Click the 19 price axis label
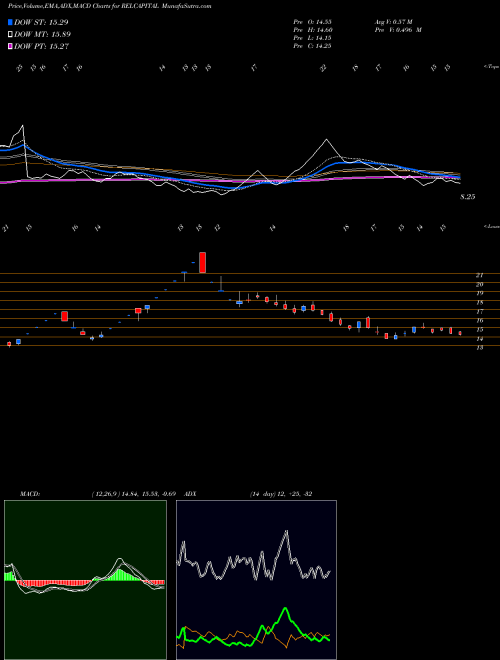500x660 pixels. pyautogui.click(x=479, y=293)
